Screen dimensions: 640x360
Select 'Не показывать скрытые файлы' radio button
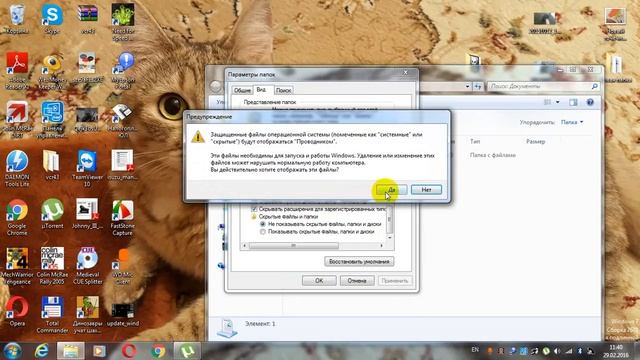pos(262,224)
